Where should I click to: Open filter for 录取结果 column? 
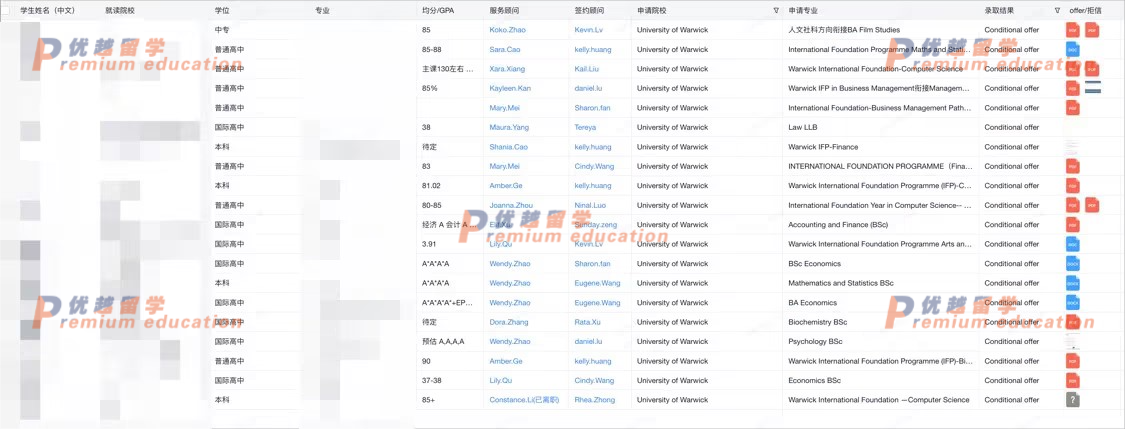(1057, 10)
